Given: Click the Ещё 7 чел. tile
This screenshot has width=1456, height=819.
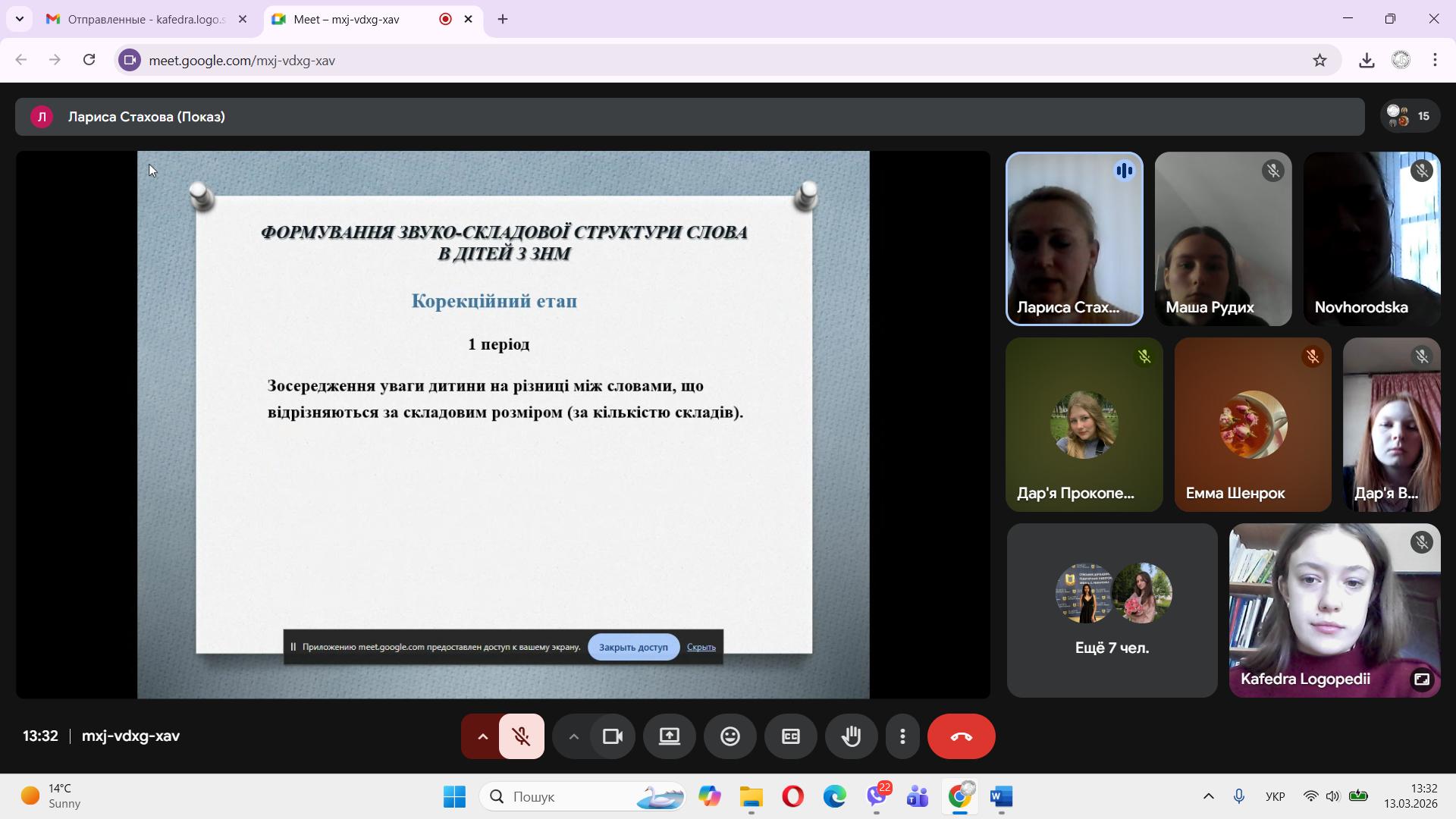Looking at the screenshot, I should (x=1112, y=610).
